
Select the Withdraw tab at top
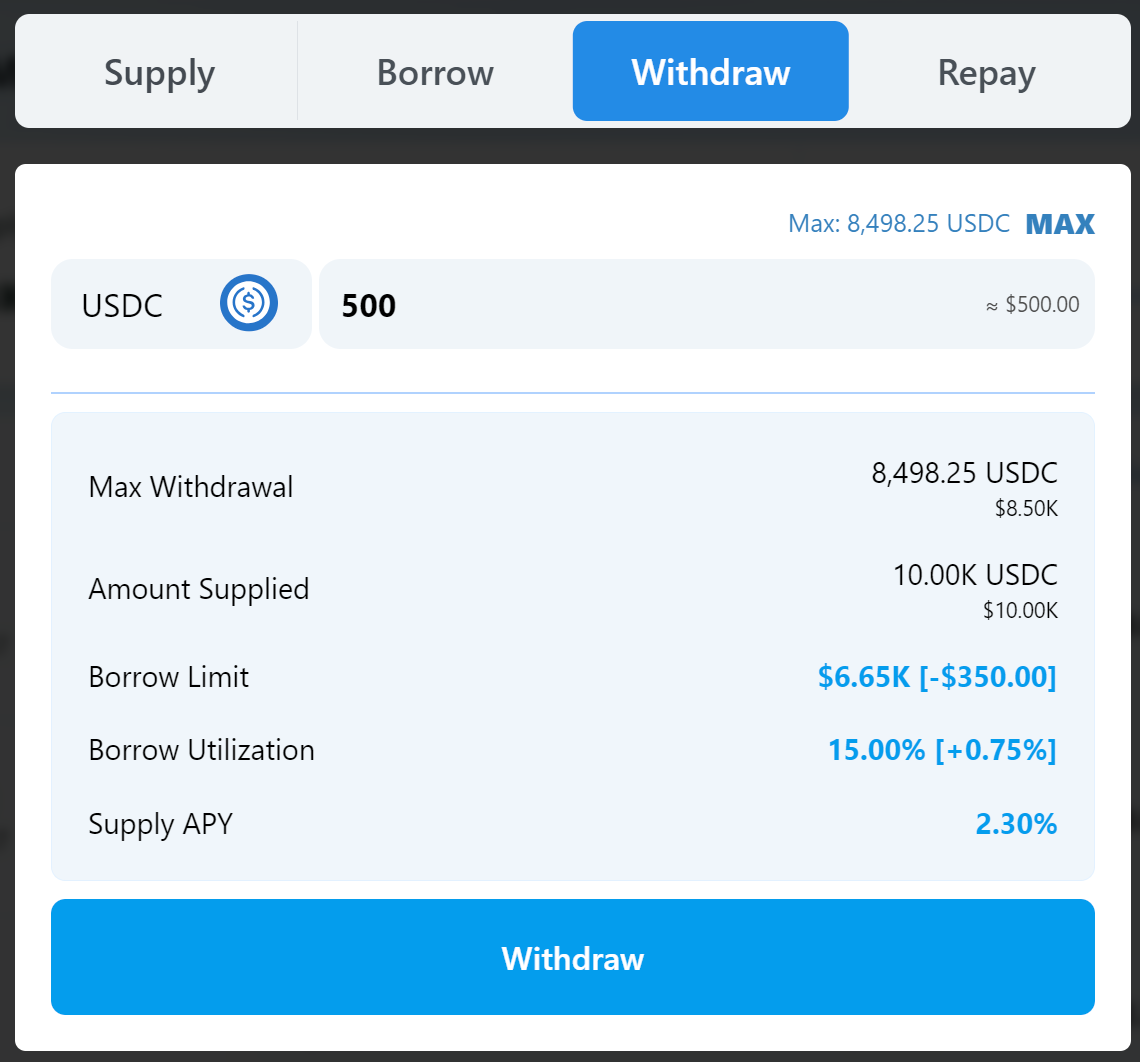(710, 73)
